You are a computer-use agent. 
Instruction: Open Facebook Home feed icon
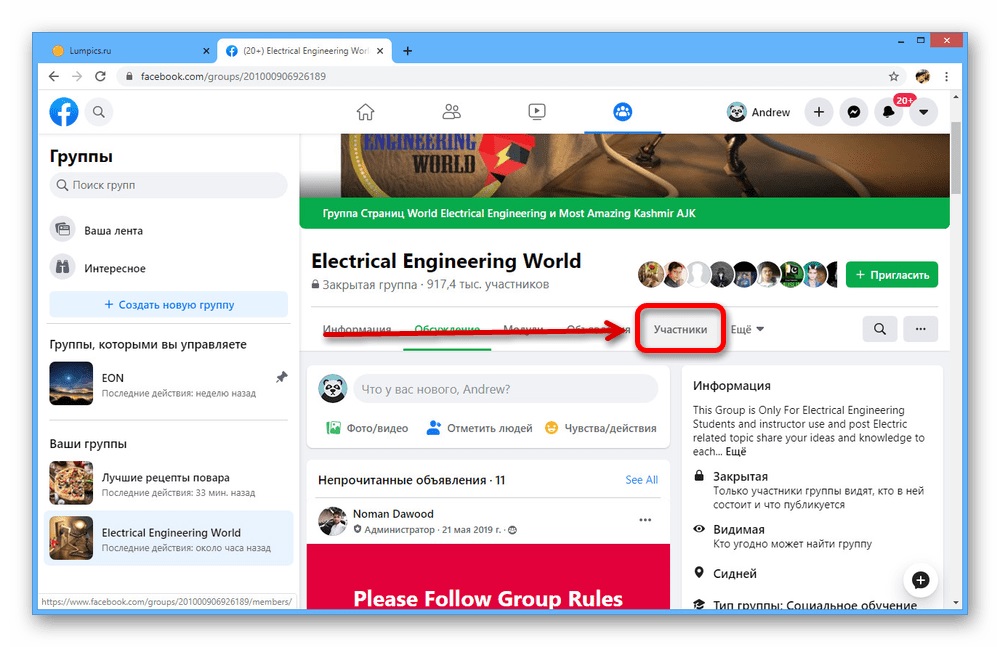[x=366, y=112]
